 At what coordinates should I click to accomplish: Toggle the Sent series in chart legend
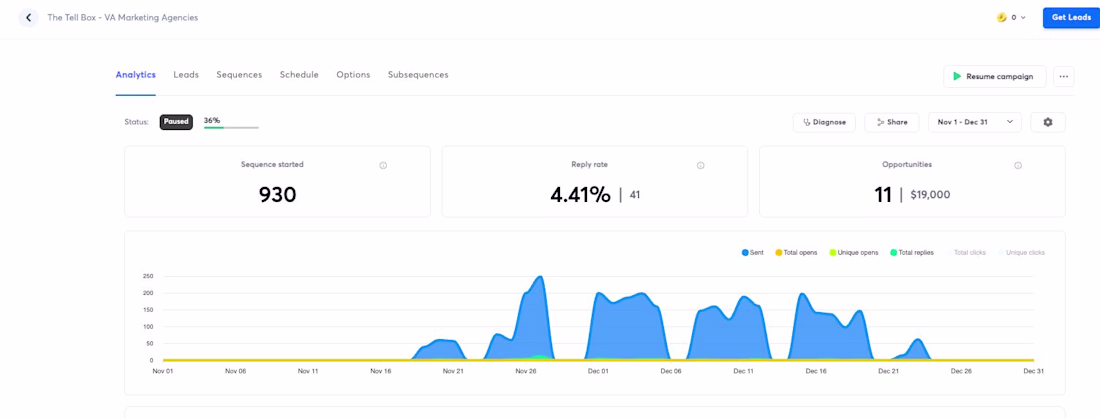pyautogui.click(x=753, y=252)
